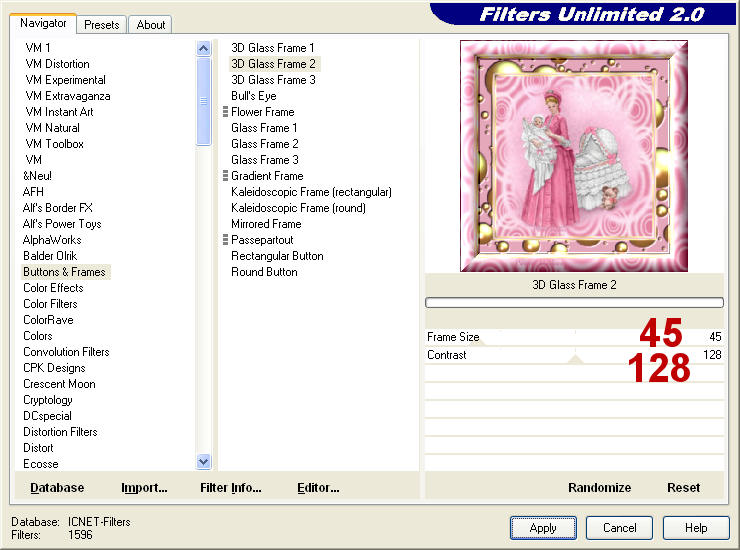Select Distortion Filters category
This screenshot has height=550, width=740.
tap(60, 432)
